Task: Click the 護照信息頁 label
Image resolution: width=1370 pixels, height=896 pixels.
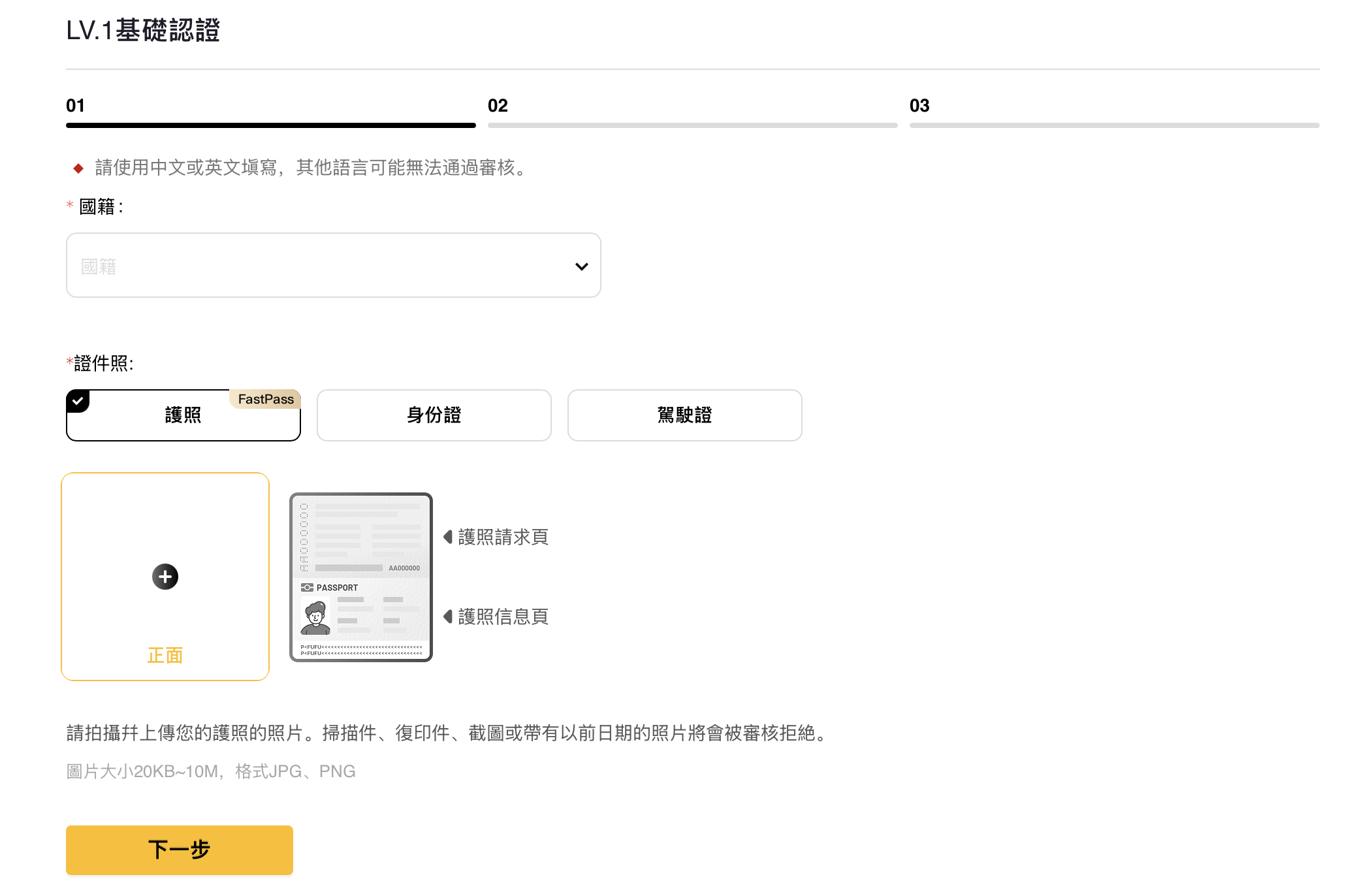Action: [x=503, y=616]
